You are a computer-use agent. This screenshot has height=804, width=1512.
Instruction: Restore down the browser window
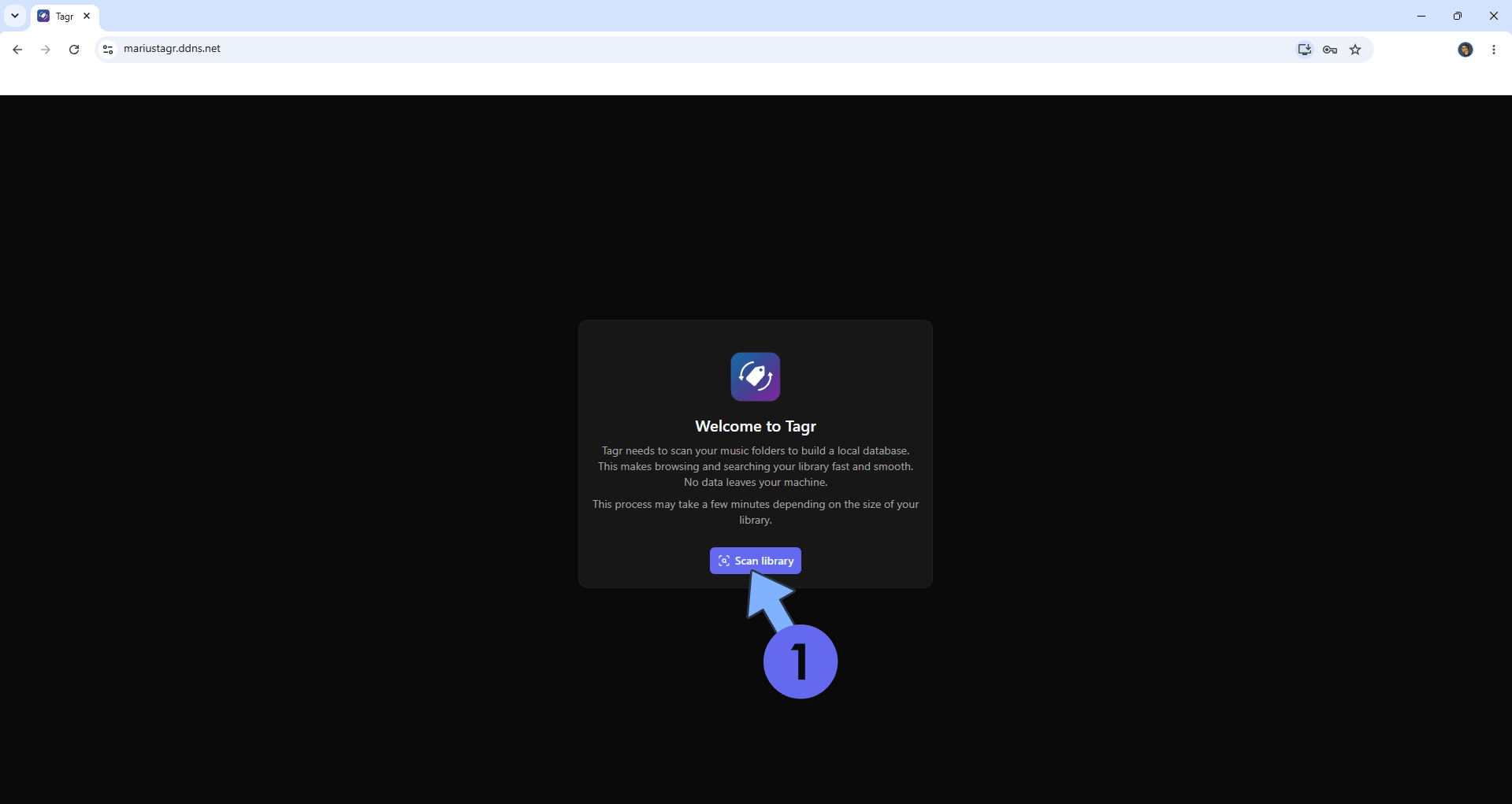point(1458,16)
